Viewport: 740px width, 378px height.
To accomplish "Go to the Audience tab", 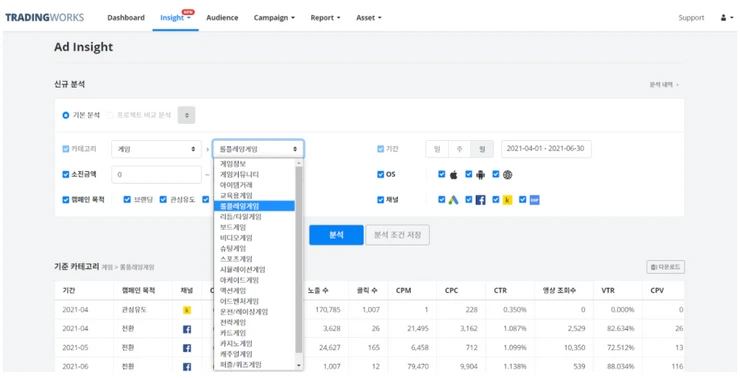I will pyautogui.click(x=222, y=18).
